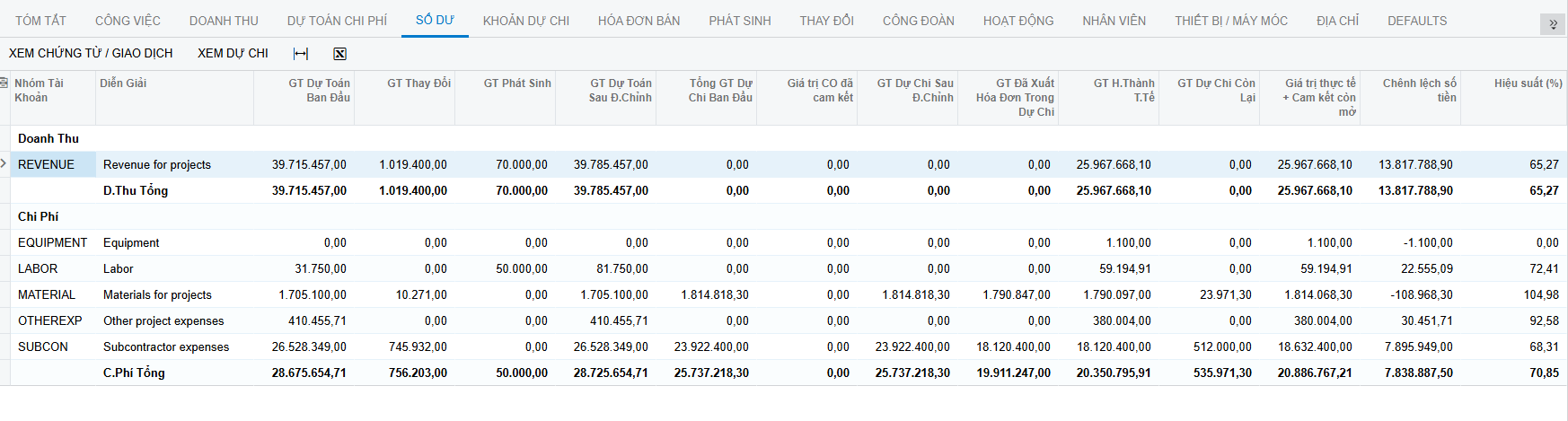Image resolution: width=1568 pixels, height=421 pixels.
Task: Click the XEM DỰ CHI button
Action: [233, 54]
